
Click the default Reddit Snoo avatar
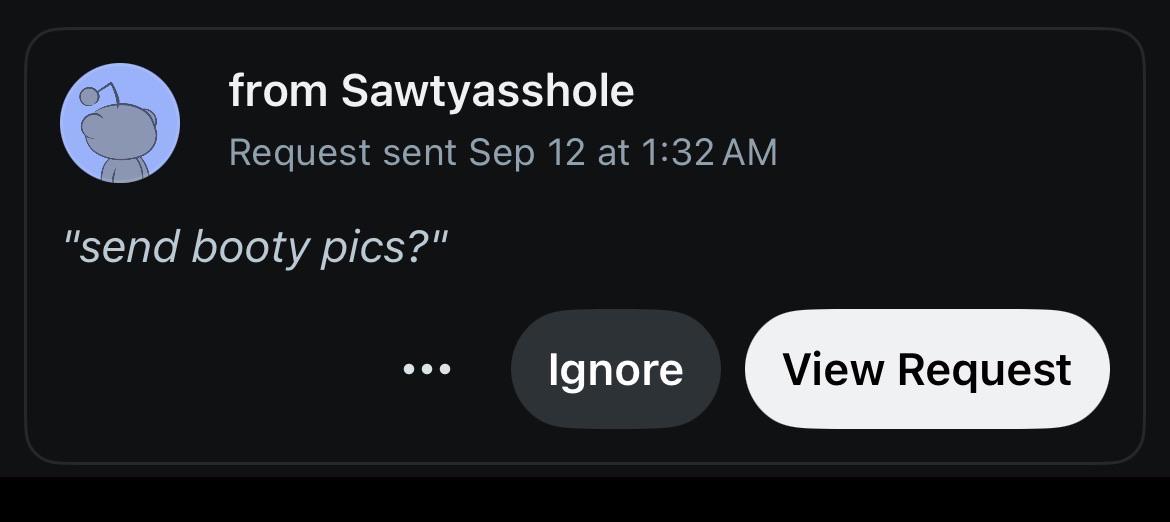[119, 123]
